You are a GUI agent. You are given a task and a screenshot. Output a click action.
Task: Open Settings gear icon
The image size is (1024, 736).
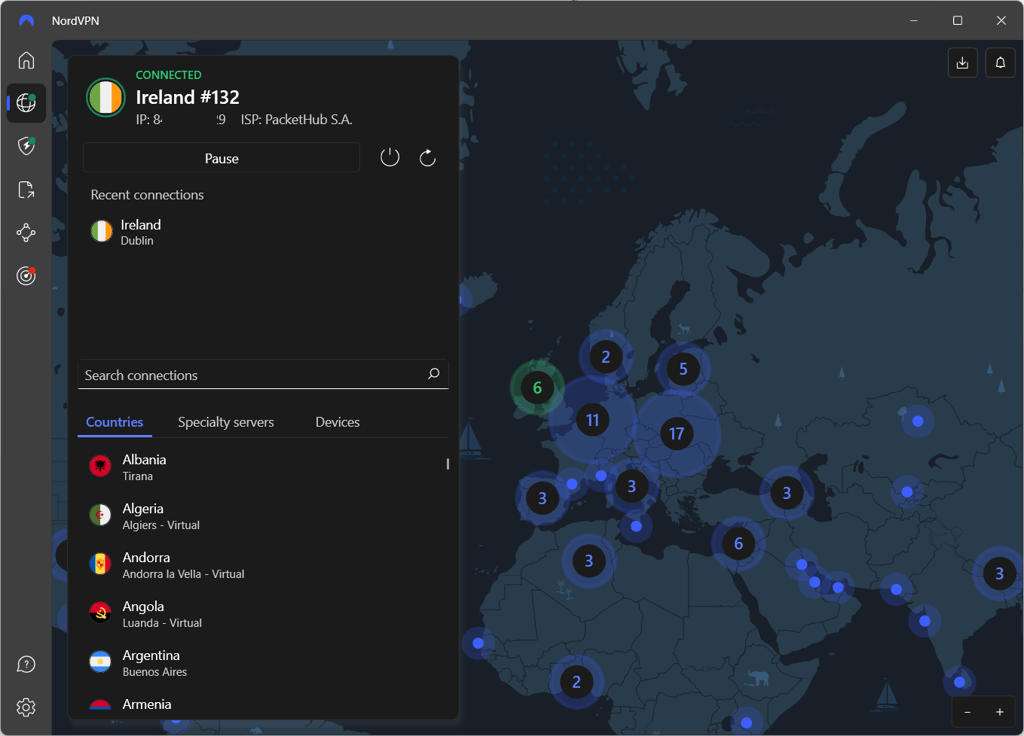coord(26,707)
